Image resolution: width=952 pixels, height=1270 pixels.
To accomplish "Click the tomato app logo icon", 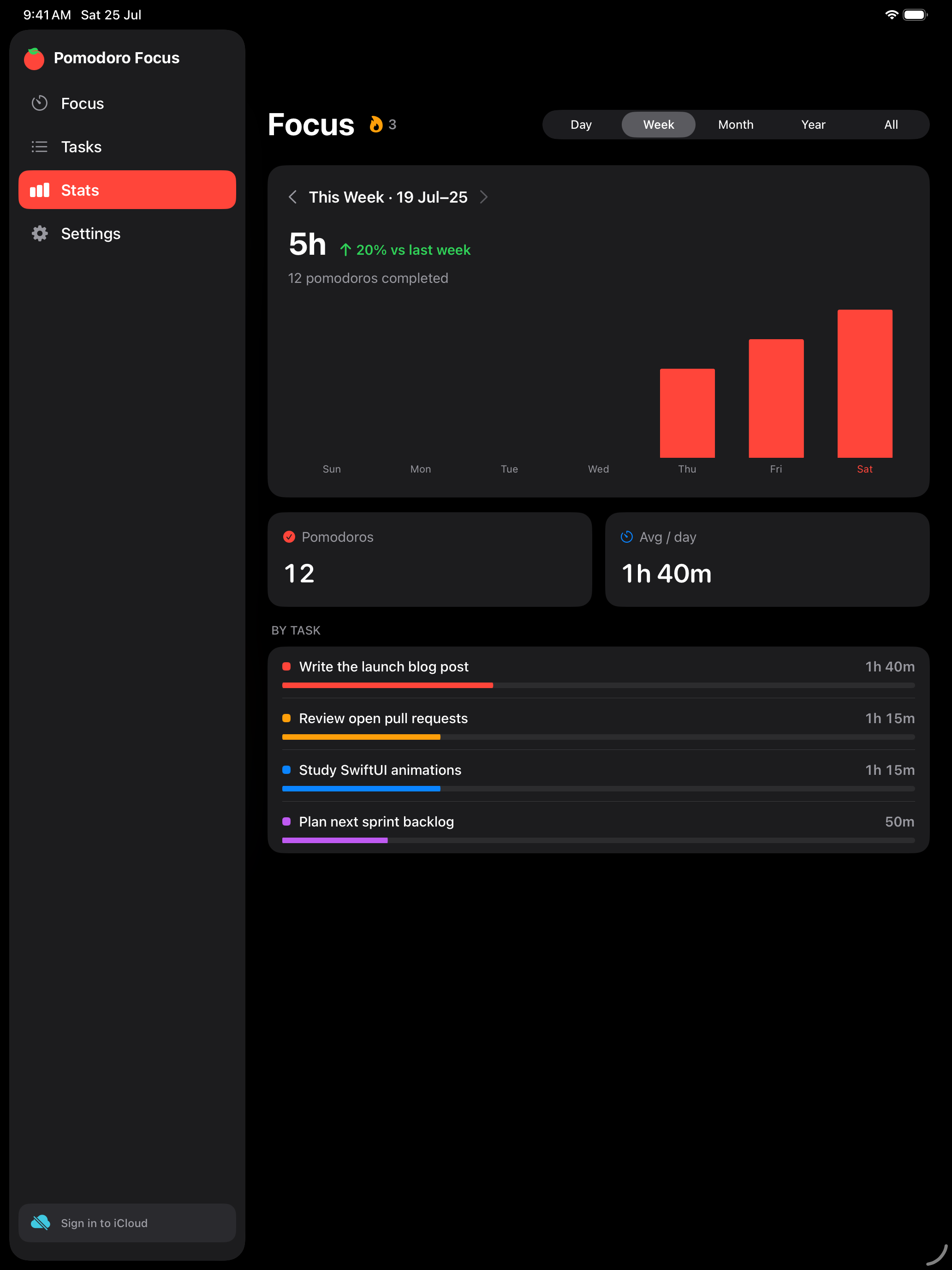I will click(x=34, y=59).
